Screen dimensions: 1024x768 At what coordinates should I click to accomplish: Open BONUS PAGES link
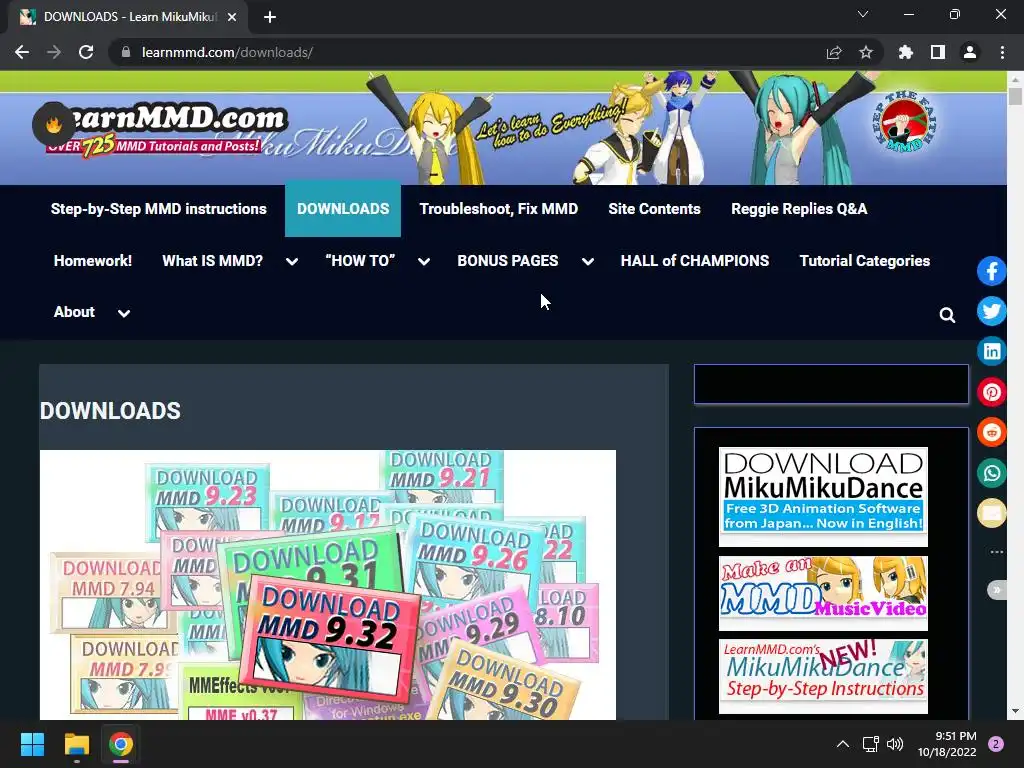[507, 261]
